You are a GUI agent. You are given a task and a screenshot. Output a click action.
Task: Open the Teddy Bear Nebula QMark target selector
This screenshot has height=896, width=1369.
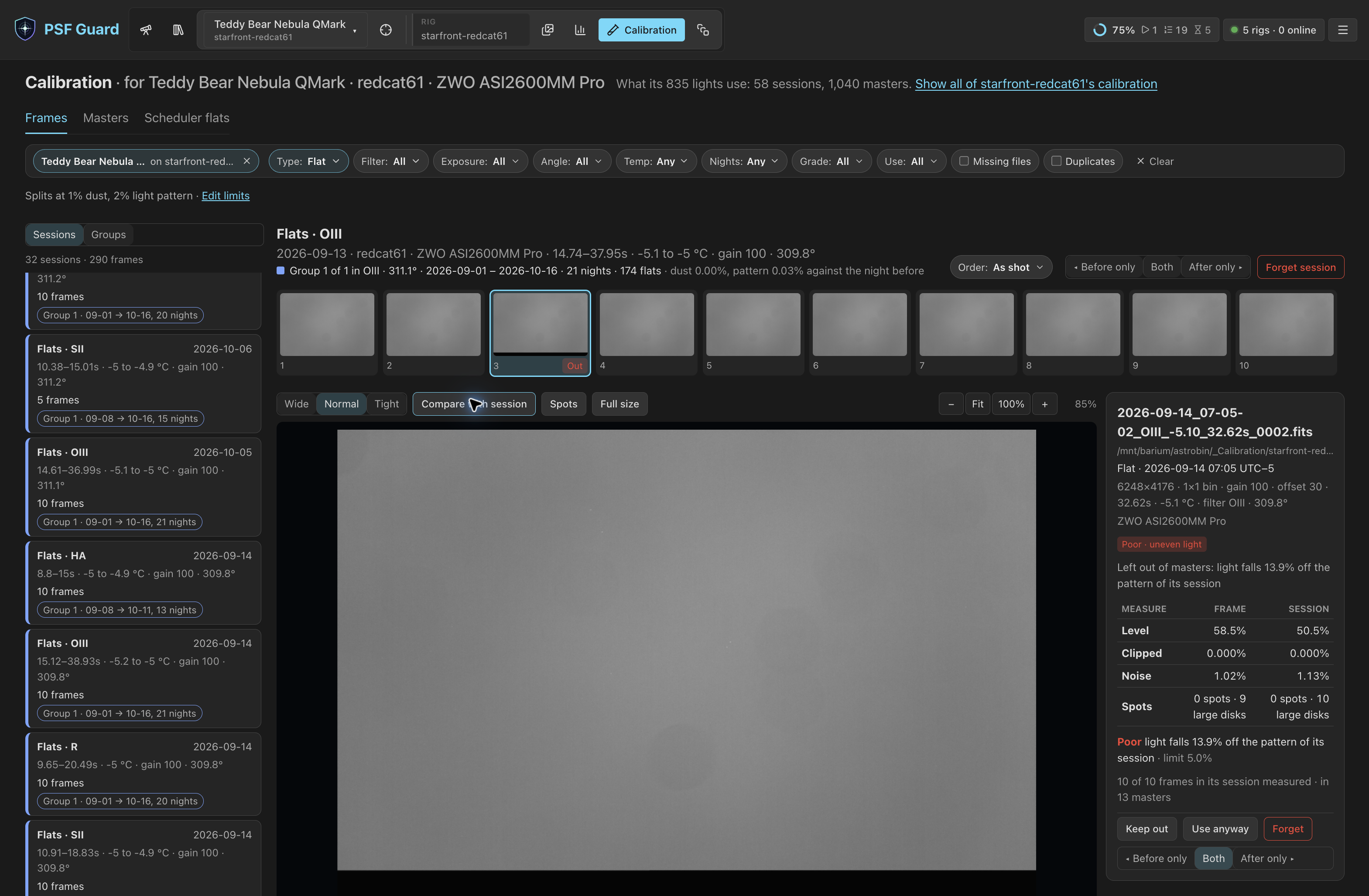pyautogui.click(x=286, y=30)
